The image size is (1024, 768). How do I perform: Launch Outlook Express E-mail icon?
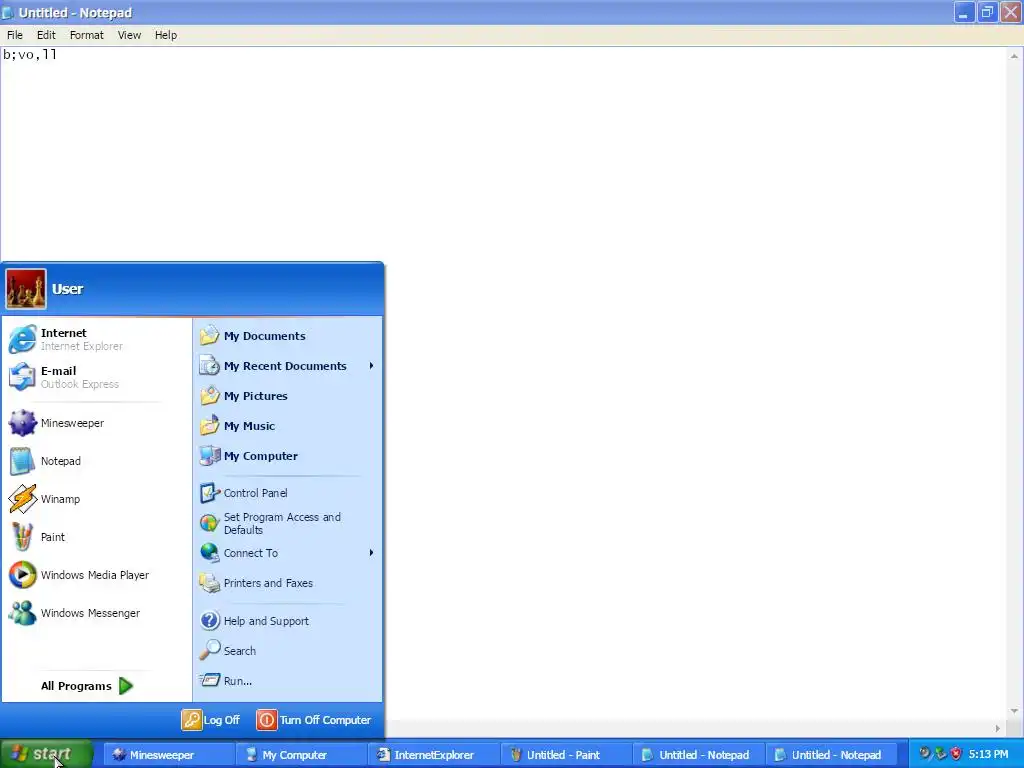[x=22, y=377]
